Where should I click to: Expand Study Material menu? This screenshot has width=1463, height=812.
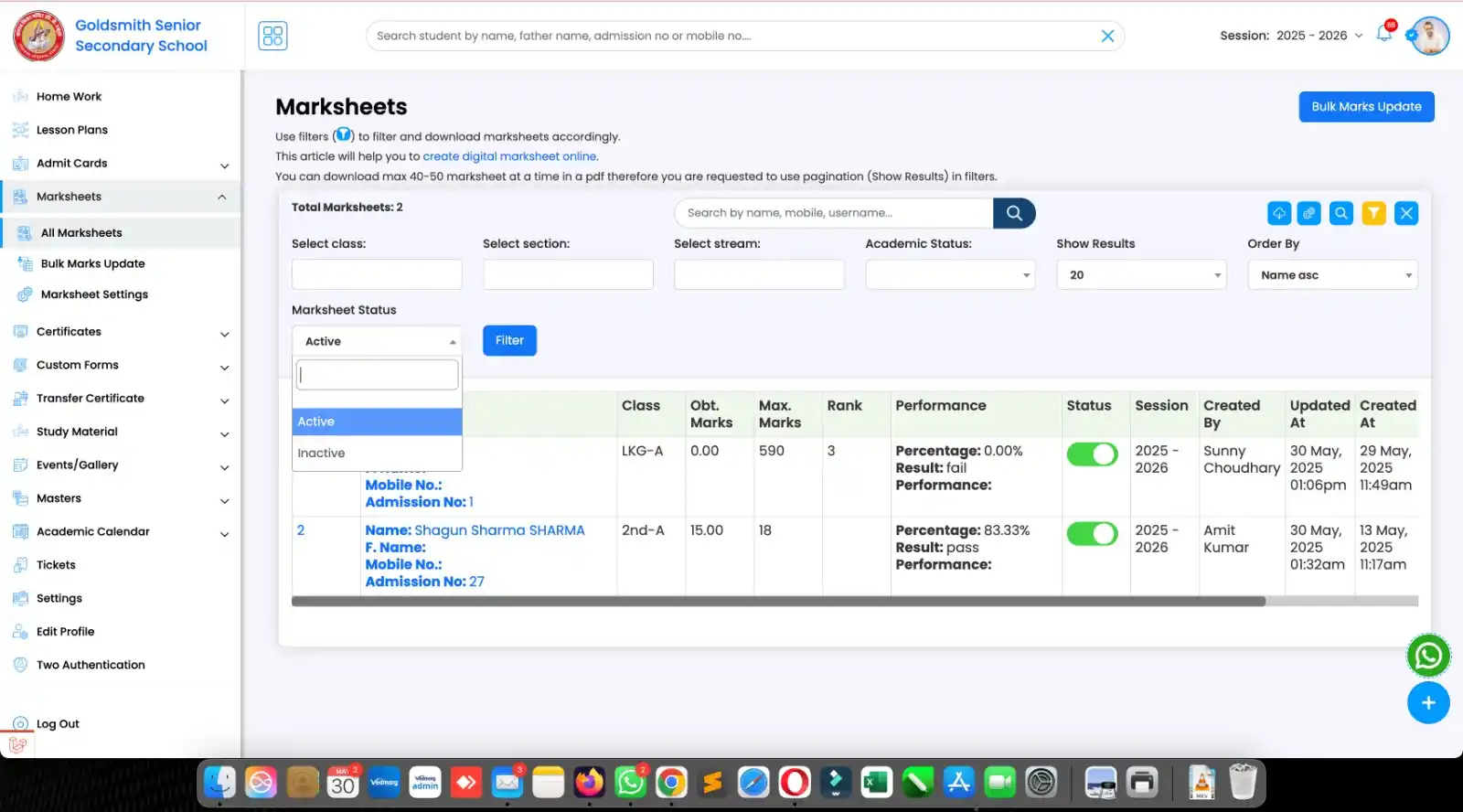[224, 433]
